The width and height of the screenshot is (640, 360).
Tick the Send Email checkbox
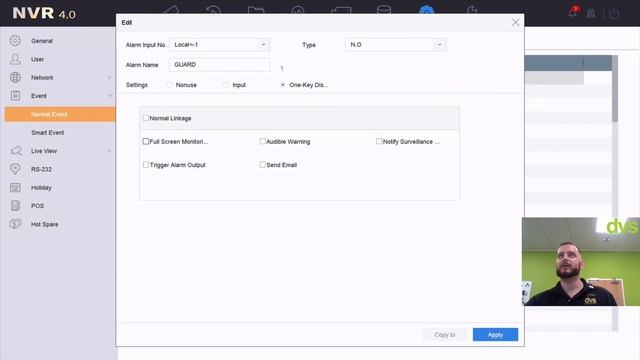click(262, 164)
